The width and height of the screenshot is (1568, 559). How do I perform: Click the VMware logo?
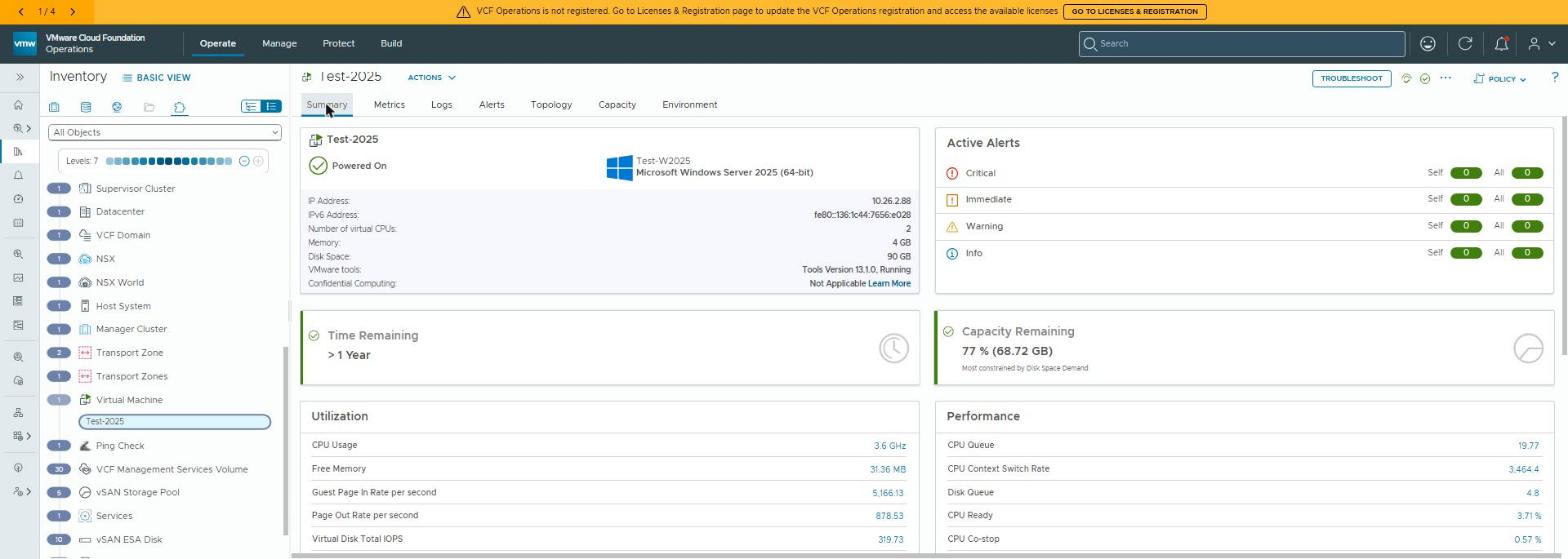click(25, 44)
